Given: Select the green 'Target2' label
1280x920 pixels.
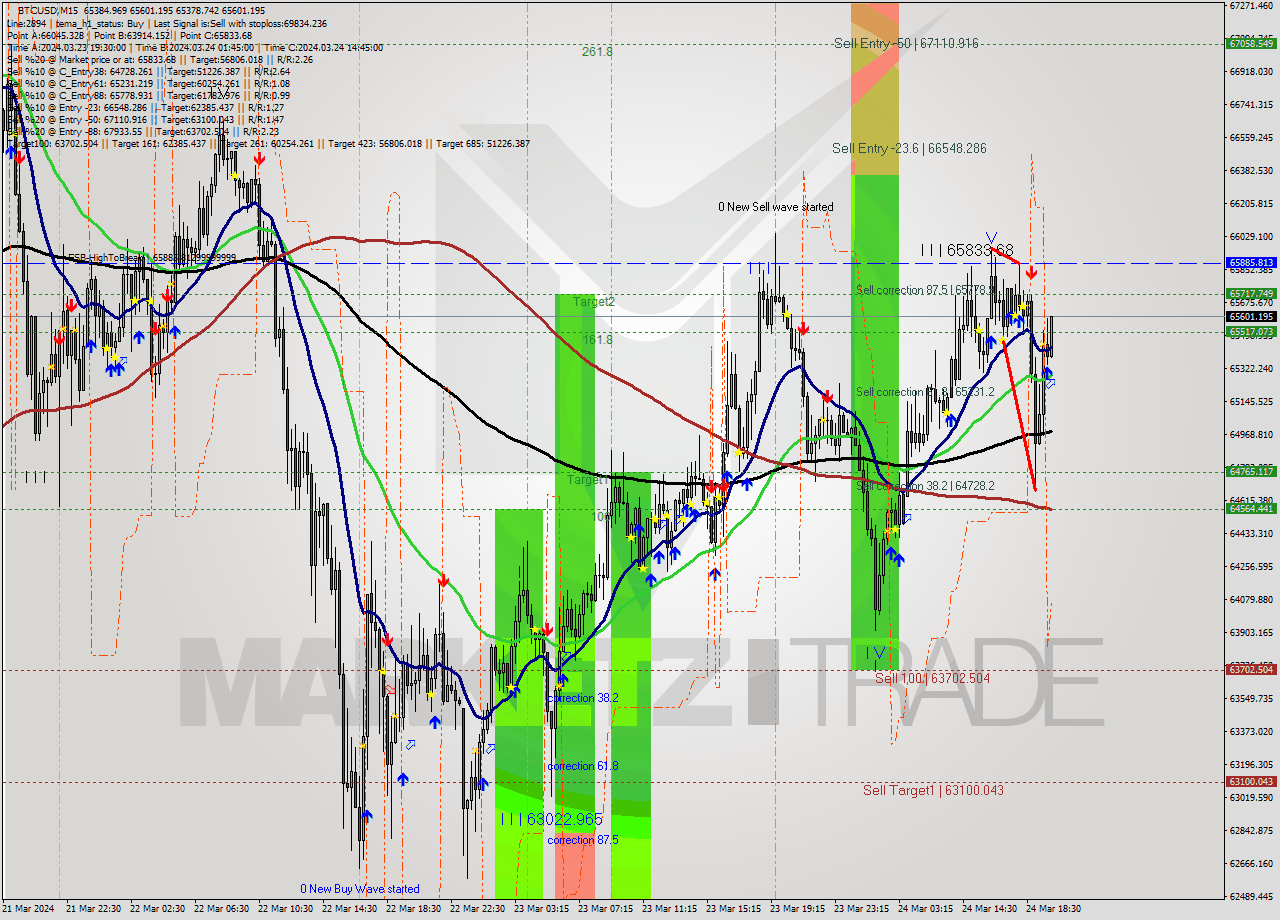Looking at the screenshot, I should tap(594, 301).
